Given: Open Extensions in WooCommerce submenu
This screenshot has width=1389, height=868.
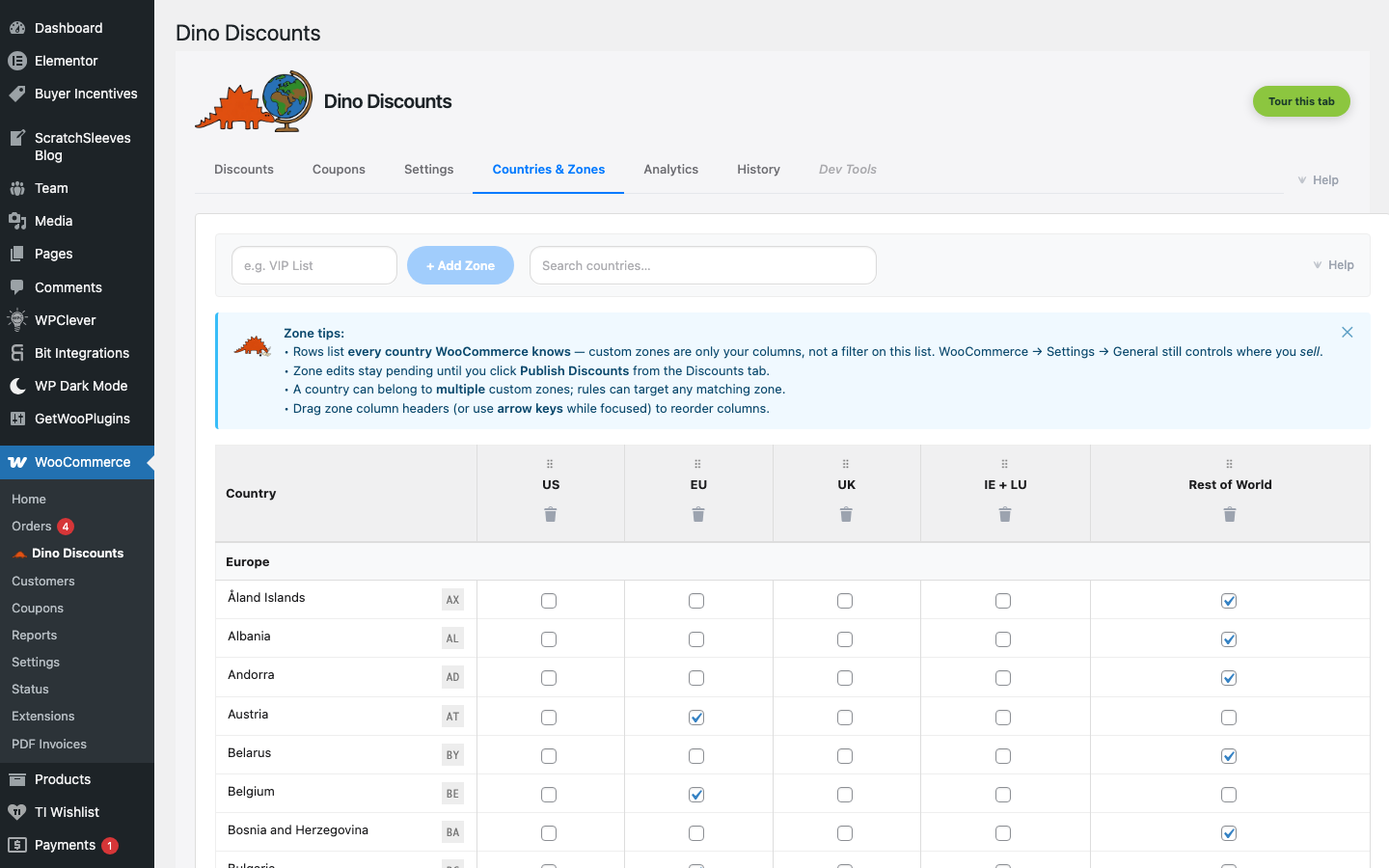Looking at the screenshot, I should [x=43, y=717].
